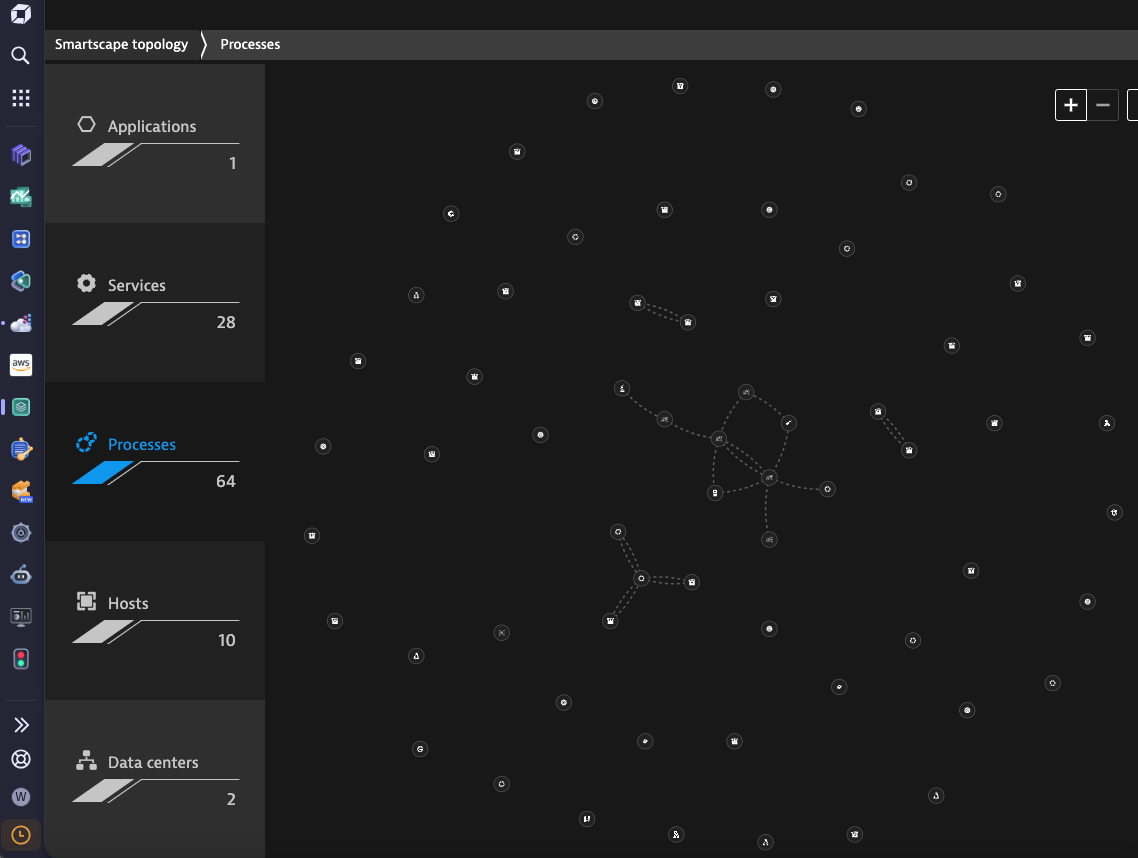The width and height of the screenshot is (1138, 858).
Task: Click the AWS icon in the sidebar
Action: point(20,365)
